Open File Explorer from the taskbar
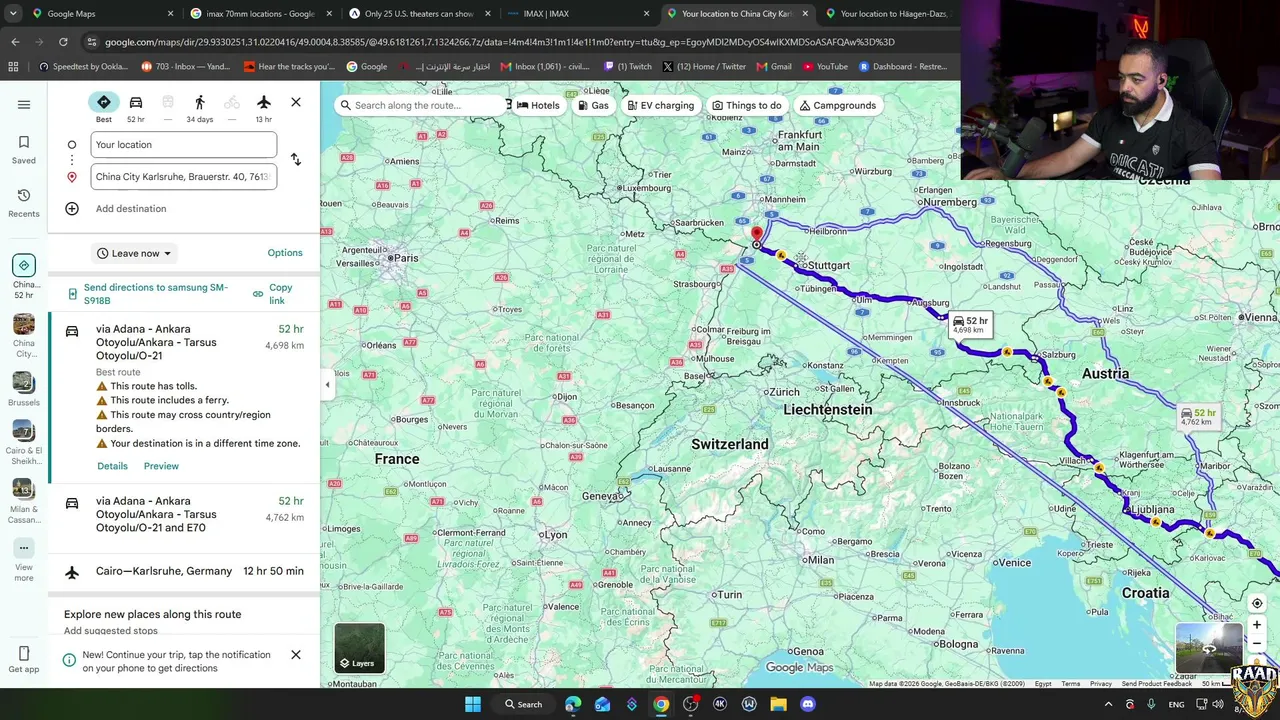1280x720 pixels. (778, 704)
